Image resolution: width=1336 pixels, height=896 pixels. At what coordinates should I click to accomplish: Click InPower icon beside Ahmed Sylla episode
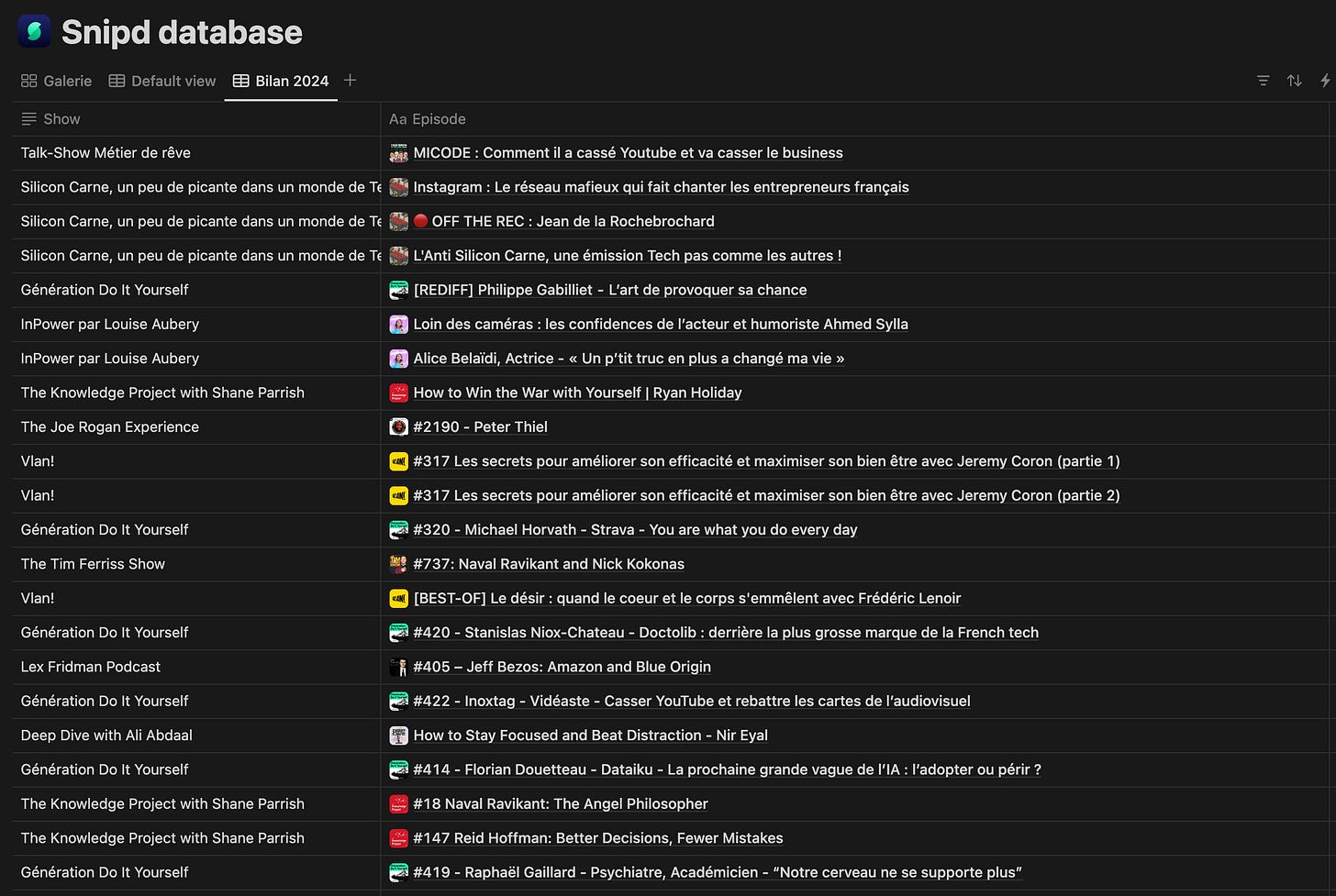click(x=398, y=324)
